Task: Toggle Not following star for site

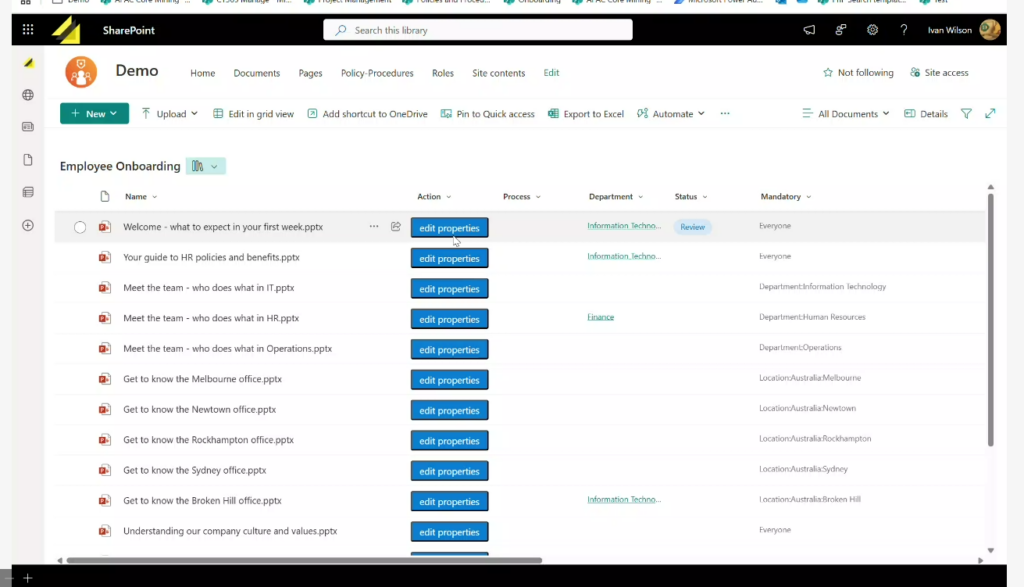Action: [857, 73]
